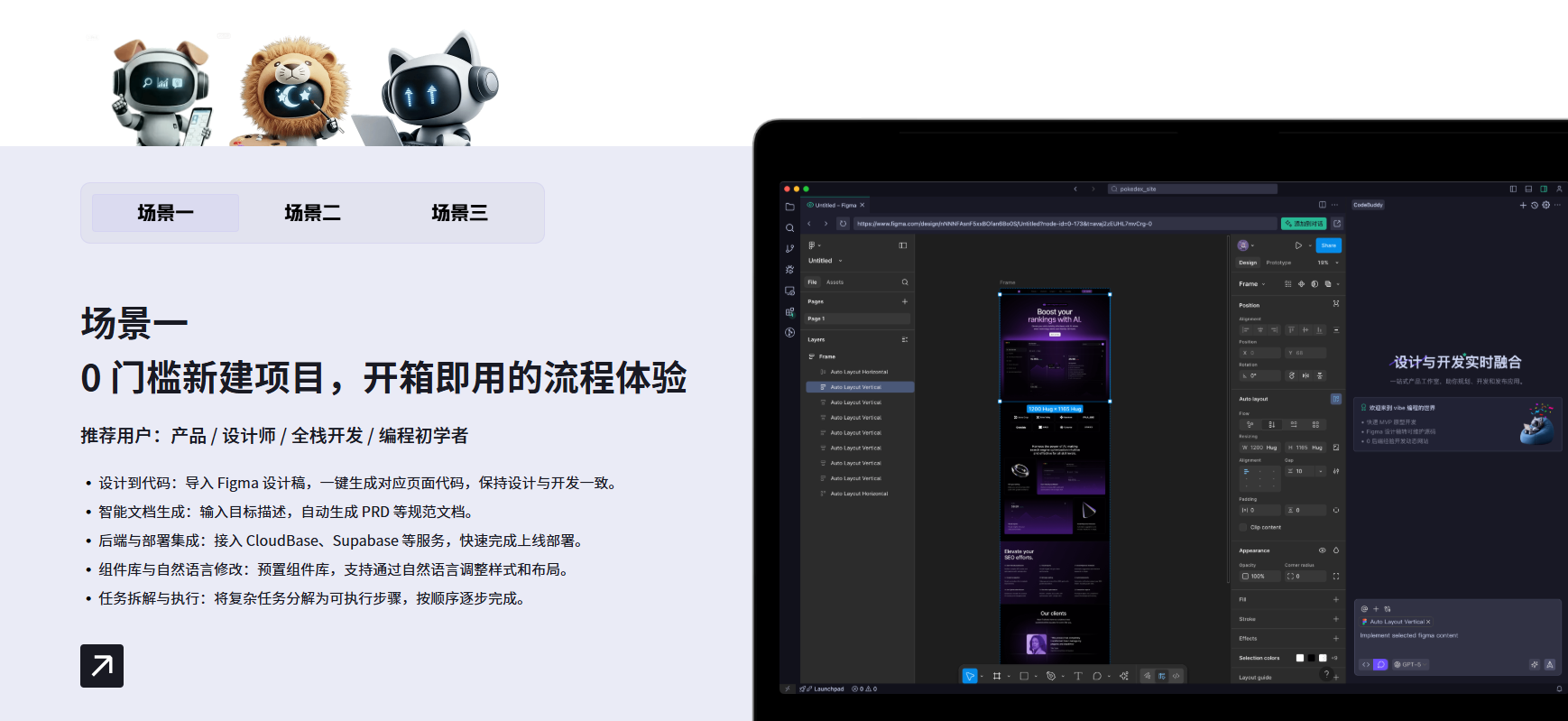Screen dimensions: 1568x721
Task: Click the mask half-circle icon
Action: [x=1314, y=284]
